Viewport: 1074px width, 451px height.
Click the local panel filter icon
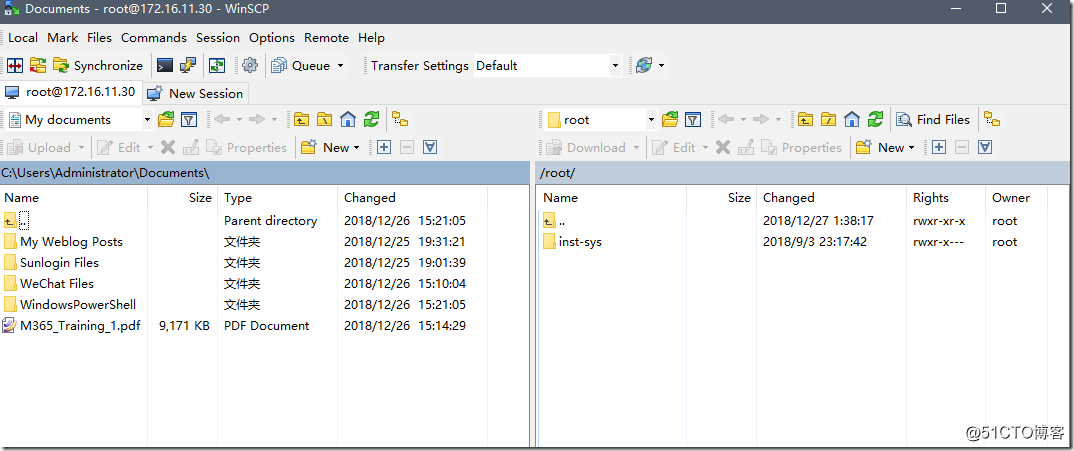pyautogui.click(x=189, y=120)
